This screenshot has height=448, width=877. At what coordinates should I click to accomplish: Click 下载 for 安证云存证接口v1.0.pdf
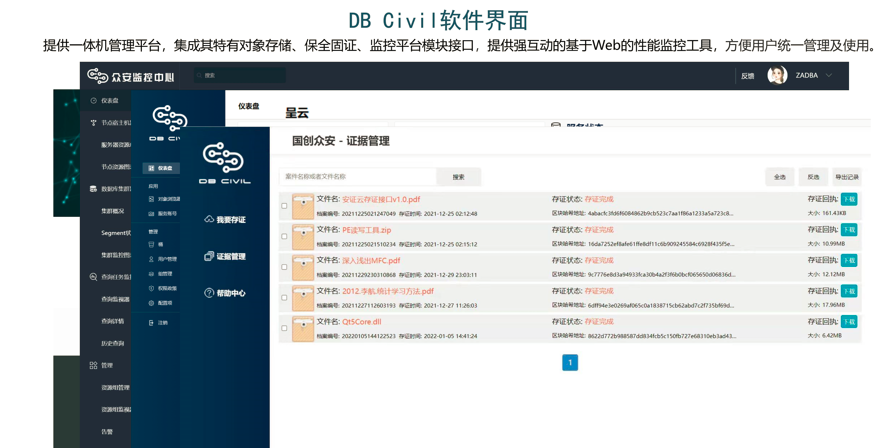(x=849, y=199)
